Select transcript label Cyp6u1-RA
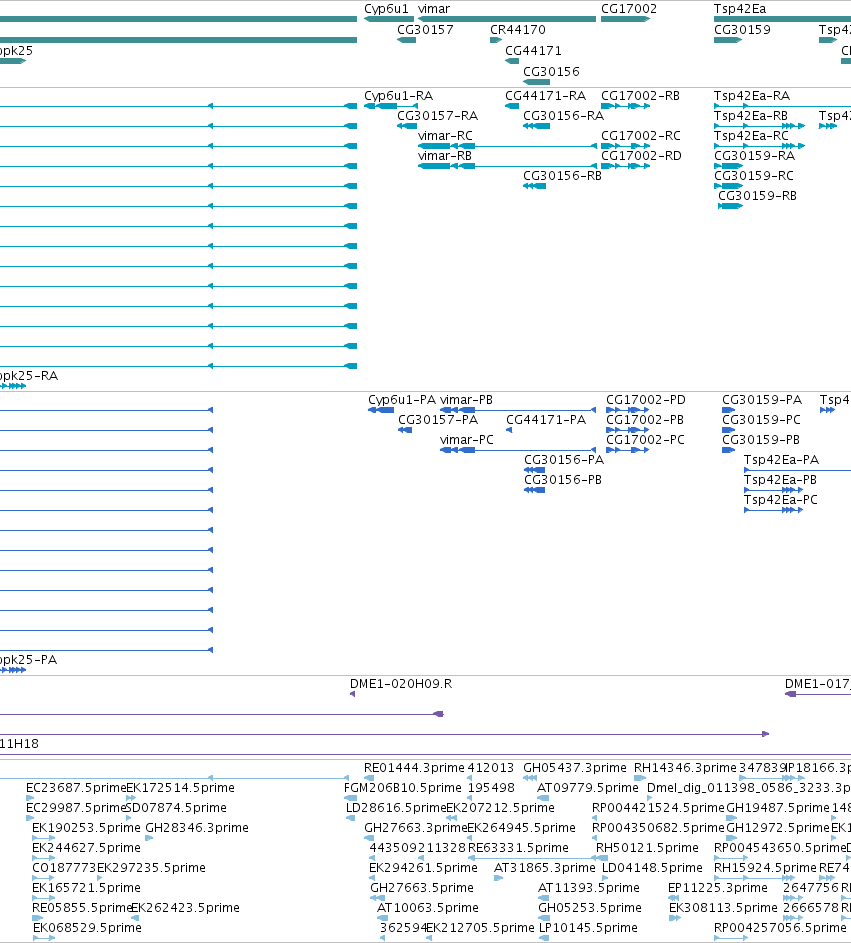851x943 pixels. tap(398, 96)
